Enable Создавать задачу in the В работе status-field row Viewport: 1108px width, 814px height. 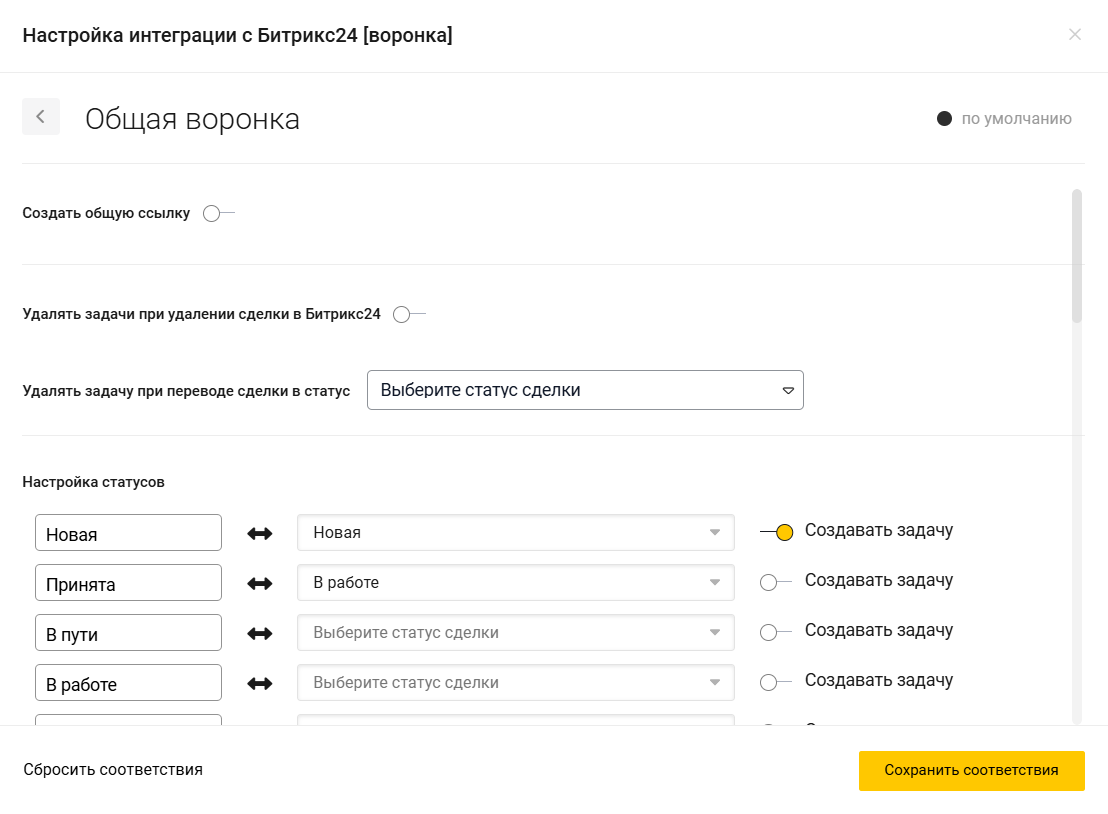pyautogui.click(x=776, y=683)
